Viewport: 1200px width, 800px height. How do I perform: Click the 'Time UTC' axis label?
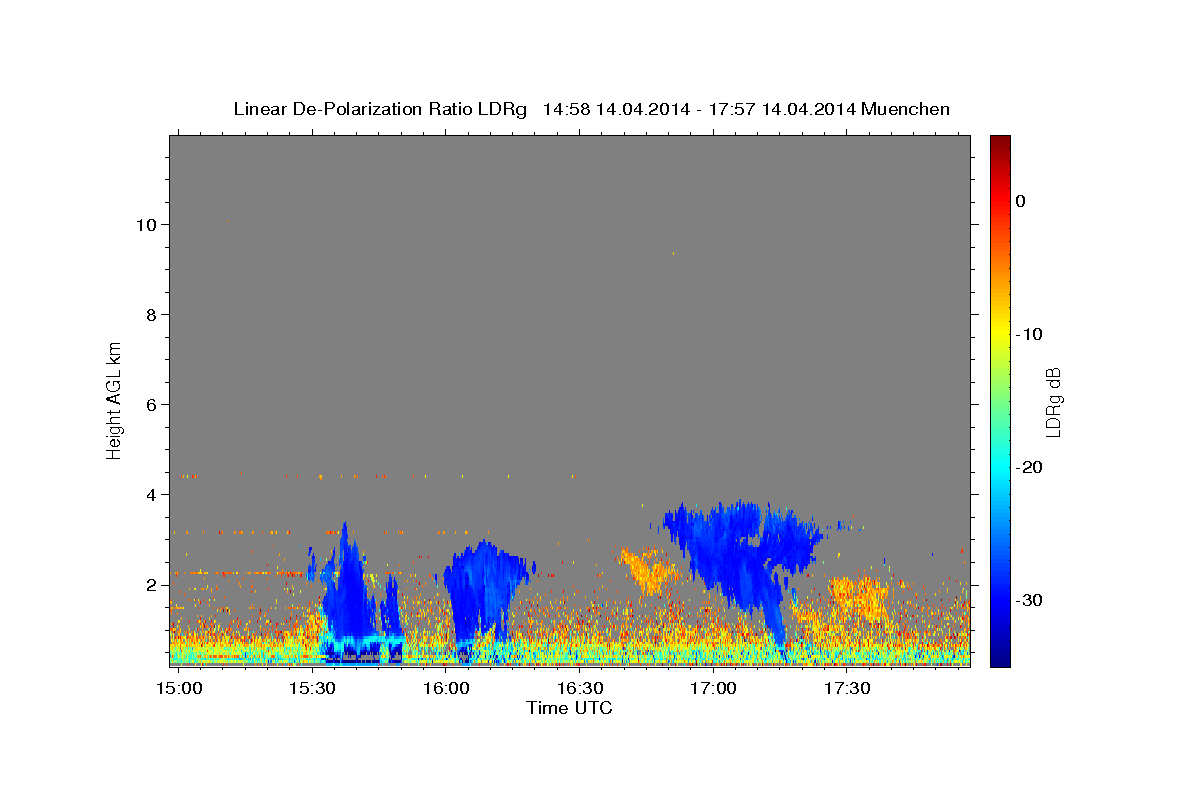pos(569,708)
